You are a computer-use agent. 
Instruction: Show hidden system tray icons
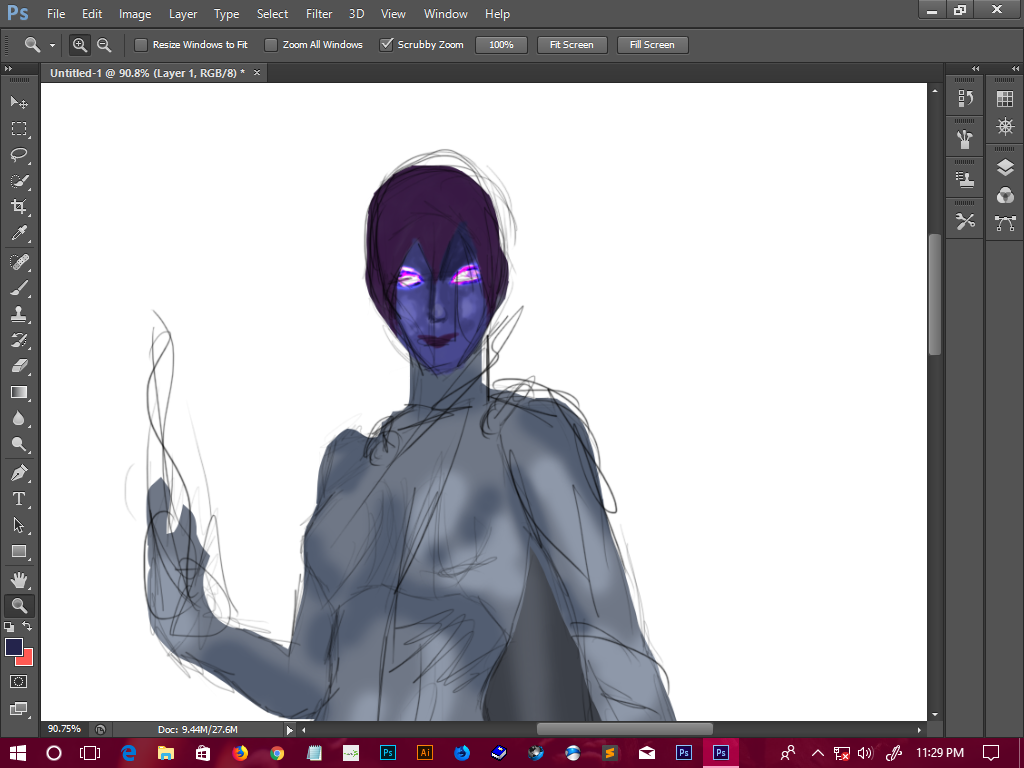(x=818, y=753)
